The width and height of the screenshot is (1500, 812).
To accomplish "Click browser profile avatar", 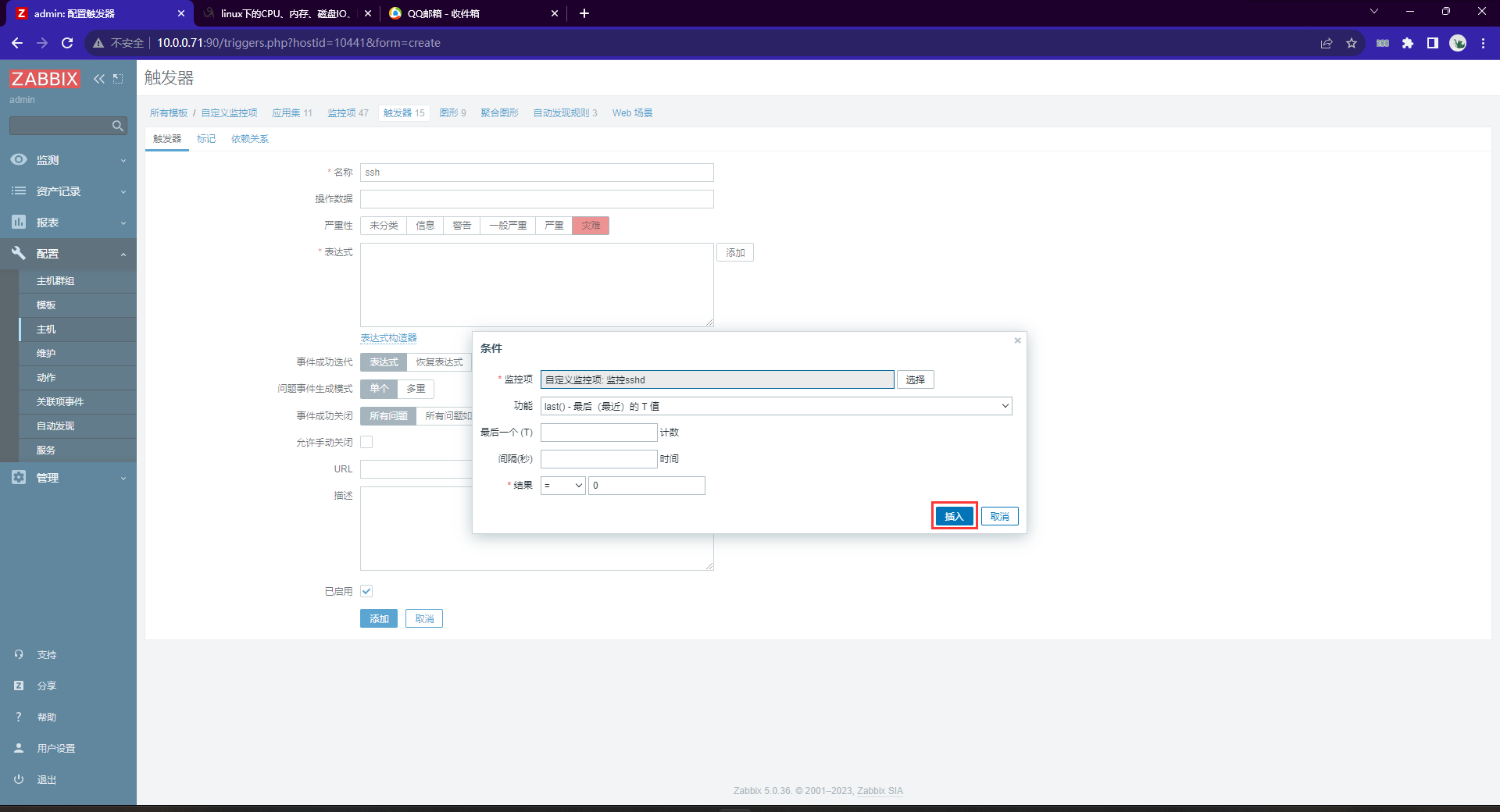I will 1458,43.
